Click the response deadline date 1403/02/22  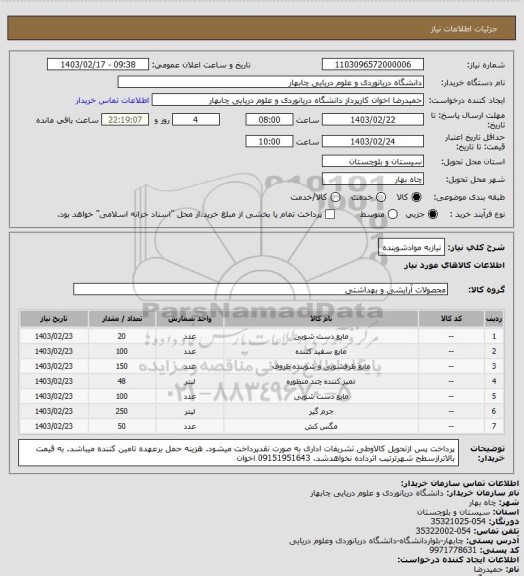coord(373,120)
